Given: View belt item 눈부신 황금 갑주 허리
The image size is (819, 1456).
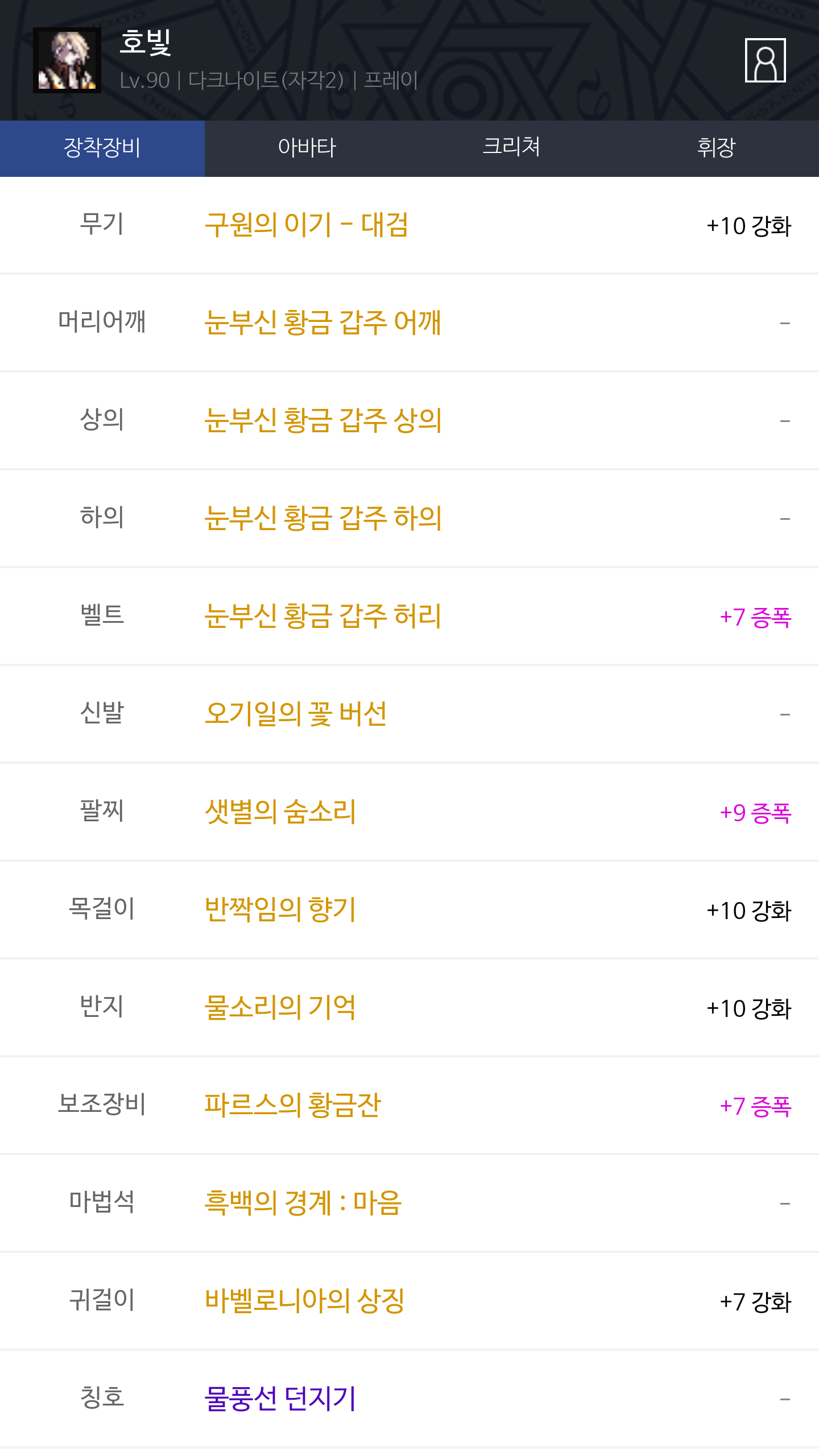Looking at the screenshot, I should [322, 617].
